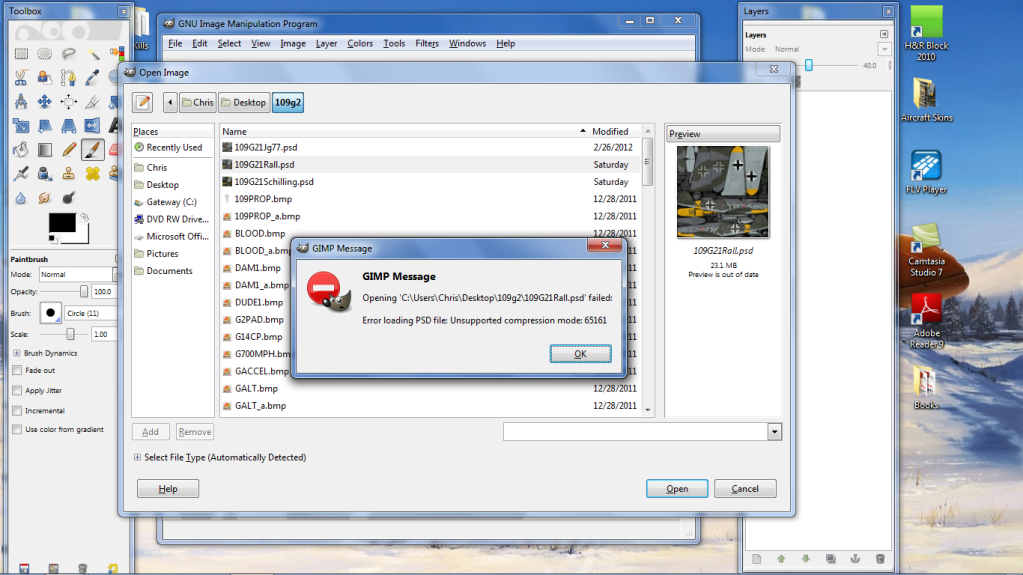Select the Free Select lasso tool

tap(69, 54)
